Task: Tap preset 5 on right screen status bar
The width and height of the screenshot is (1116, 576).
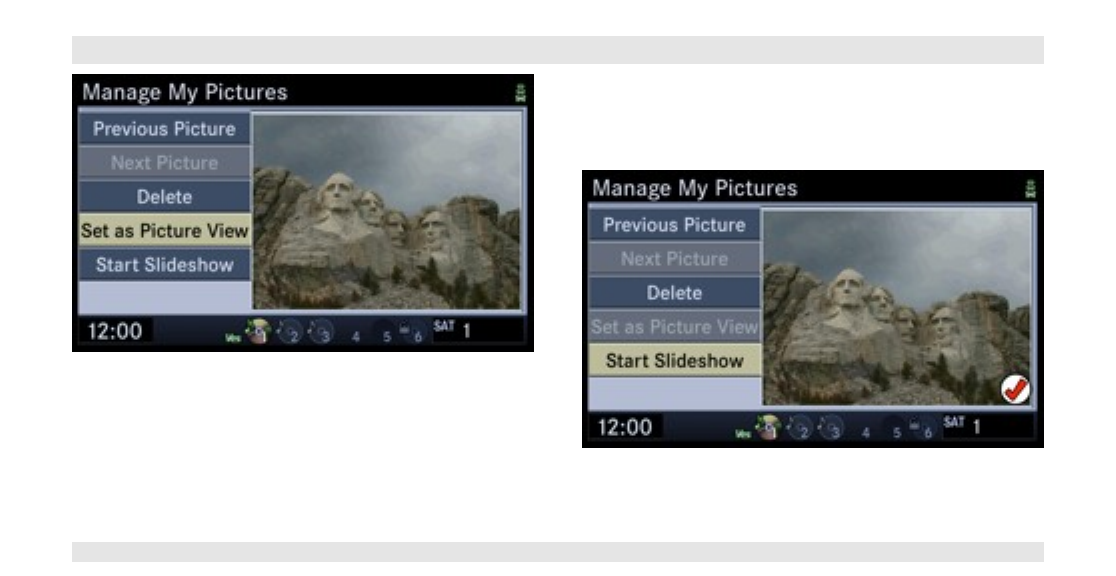Action: (x=897, y=432)
